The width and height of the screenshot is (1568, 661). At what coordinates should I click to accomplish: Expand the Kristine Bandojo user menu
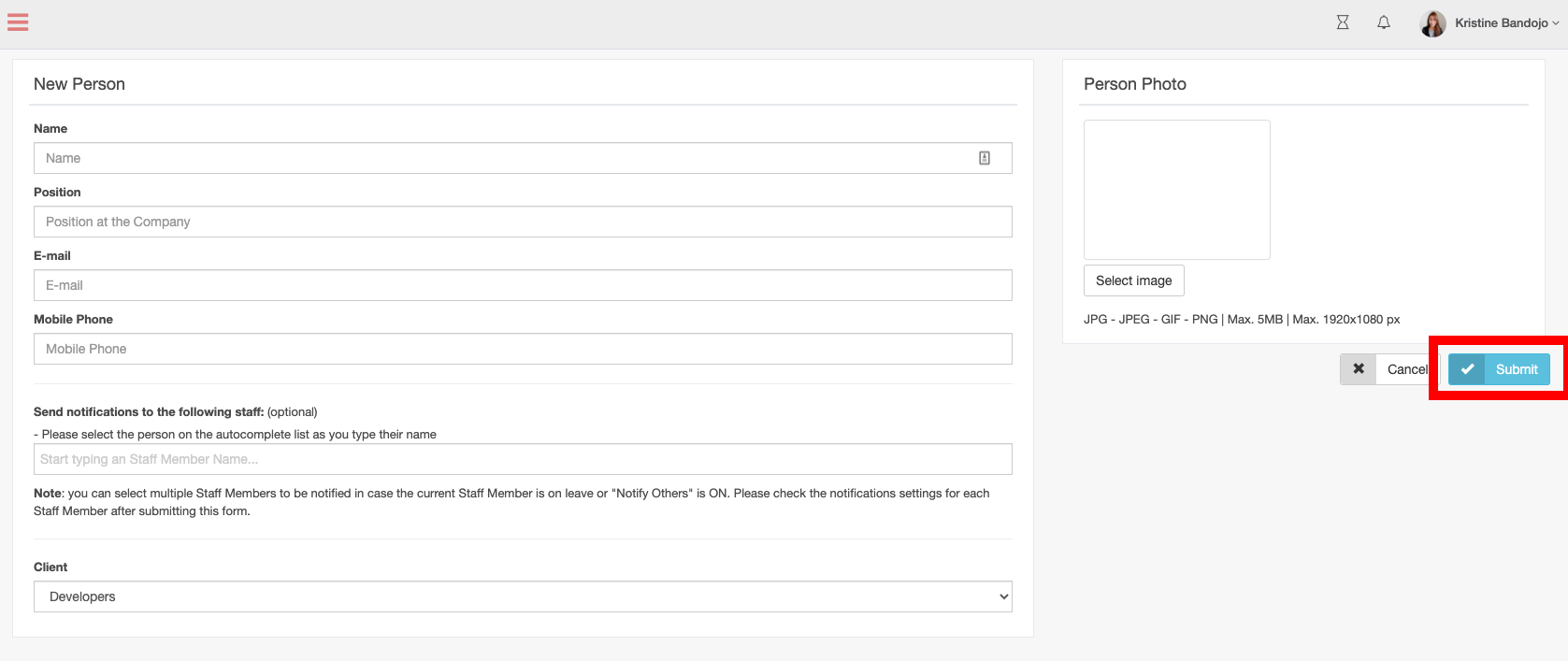click(x=1506, y=23)
